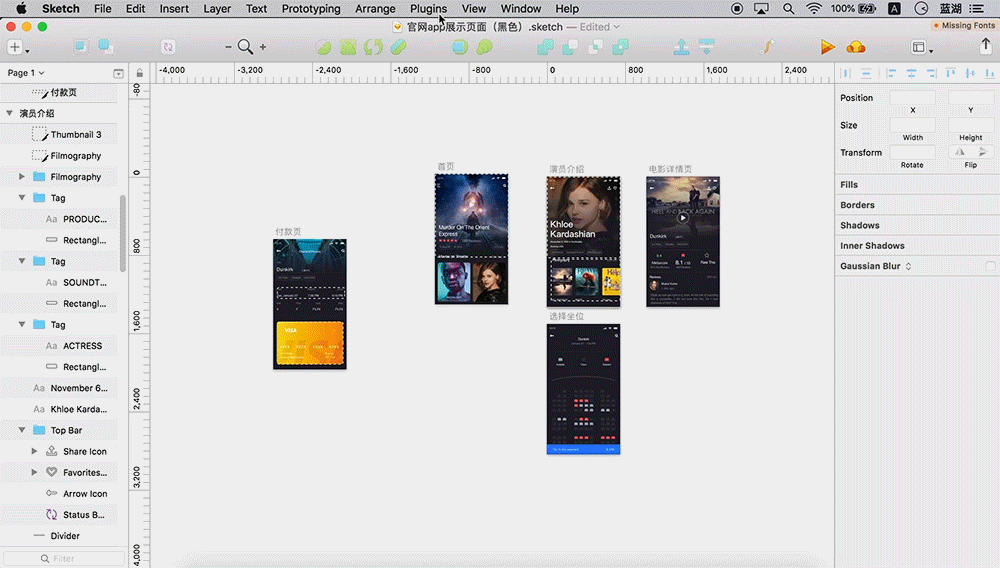Zoom in with the plus button
This screenshot has height=568, width=1000.
263,47
